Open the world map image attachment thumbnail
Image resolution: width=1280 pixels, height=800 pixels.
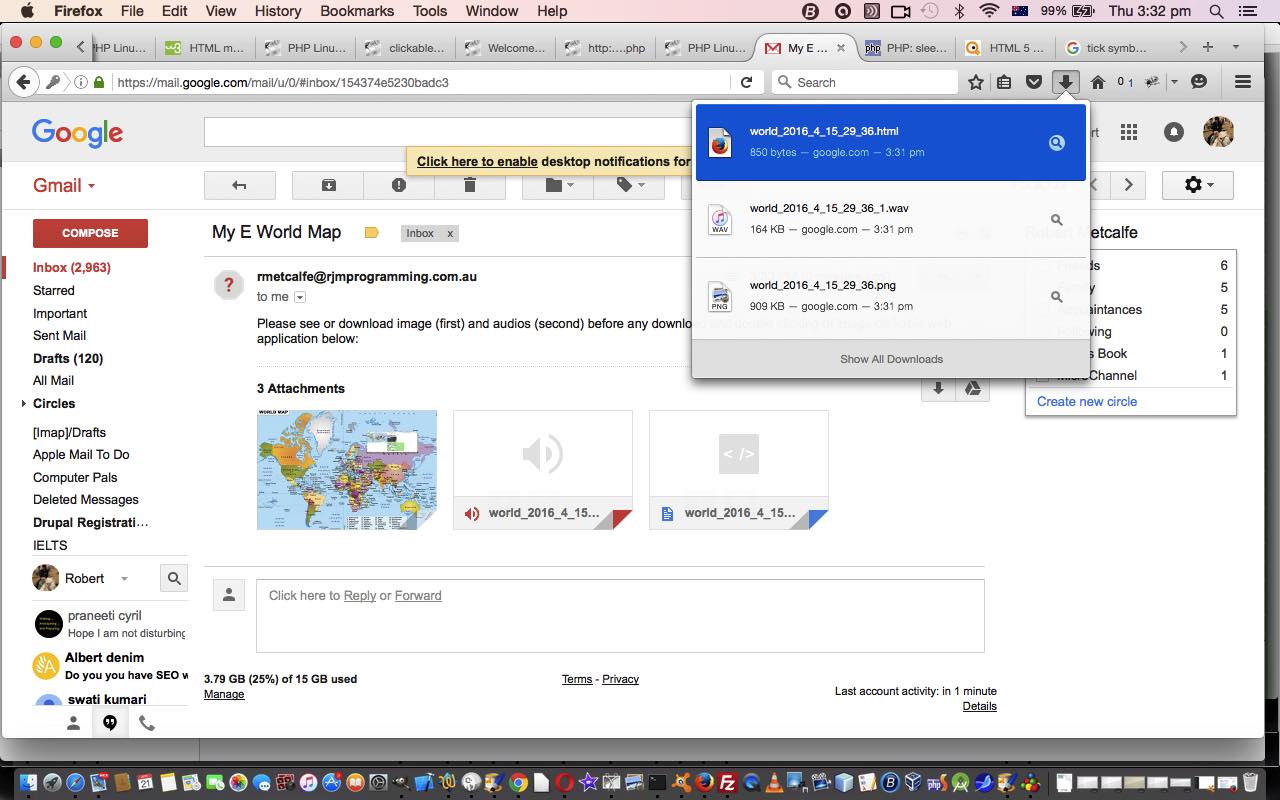346,469
